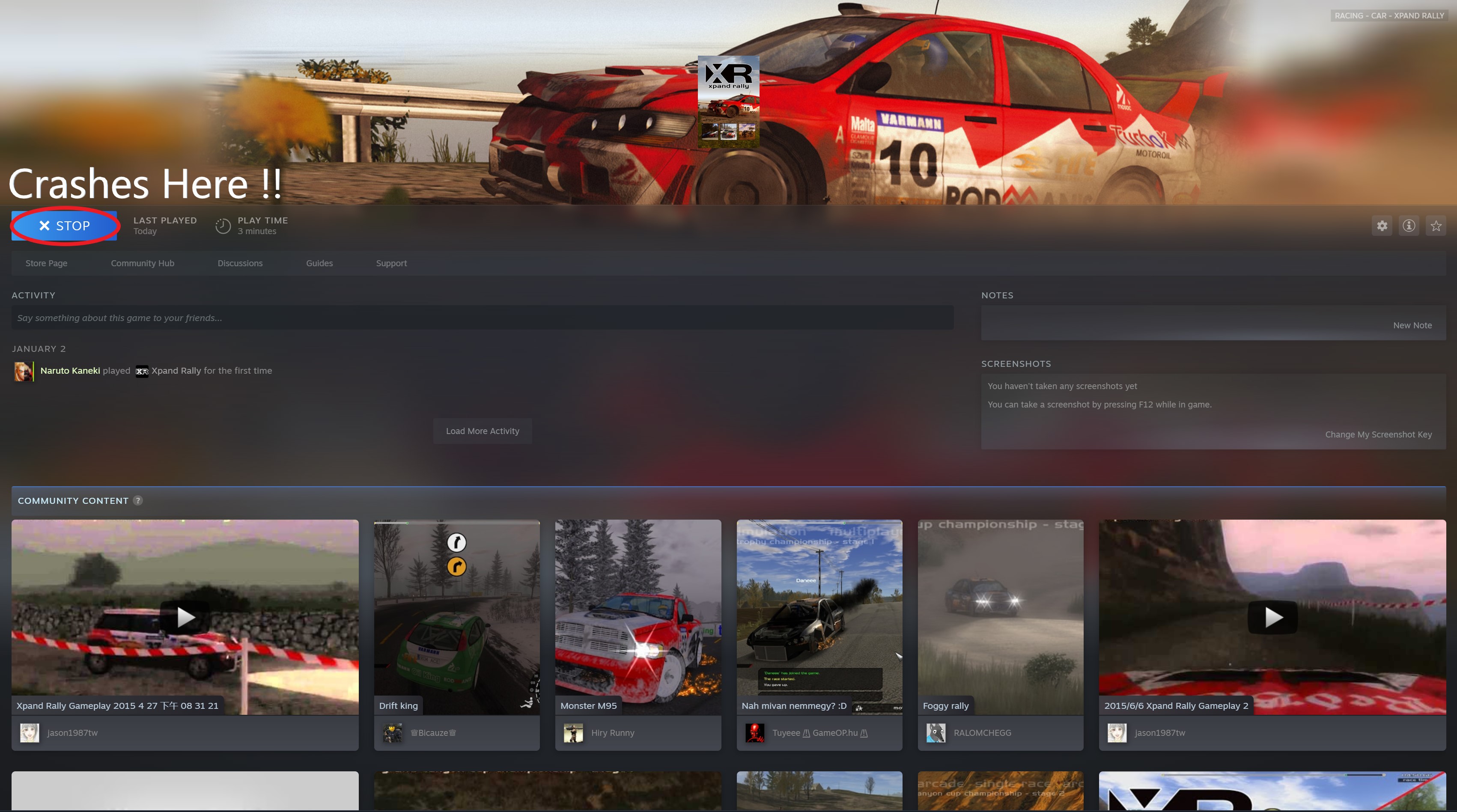The width and height of the screenshot is (1457, 812).
Task: Click the play time clock icon
Action: pos(223,226)
